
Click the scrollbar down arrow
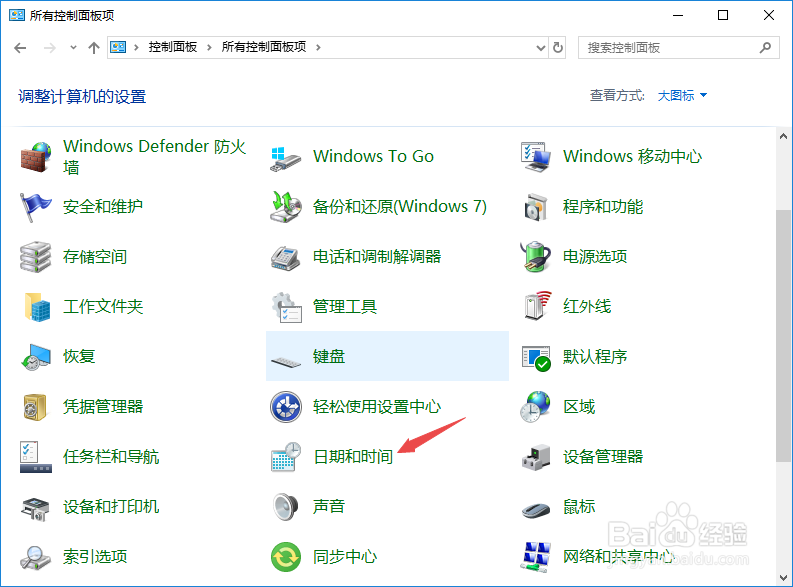[783, 577]
